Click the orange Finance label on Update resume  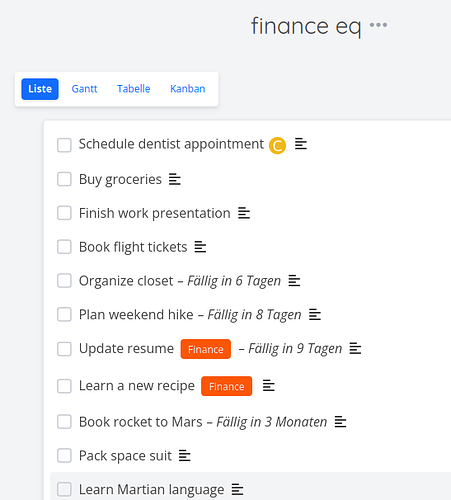pos(206,349)
